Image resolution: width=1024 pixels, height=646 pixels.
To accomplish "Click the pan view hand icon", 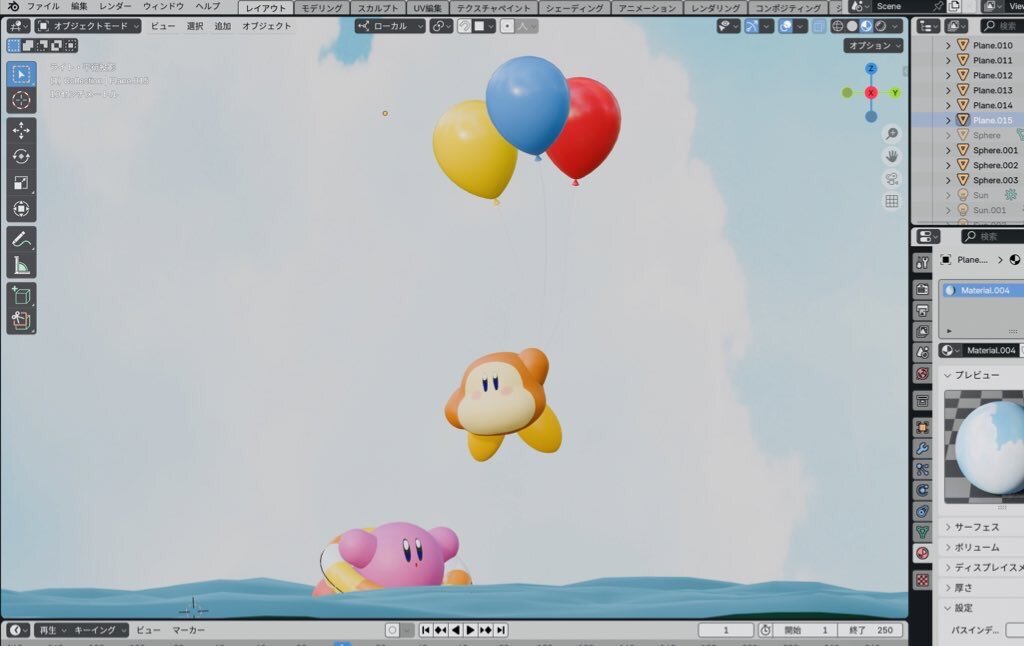I will pyautogui.click(x=891, y=156).
